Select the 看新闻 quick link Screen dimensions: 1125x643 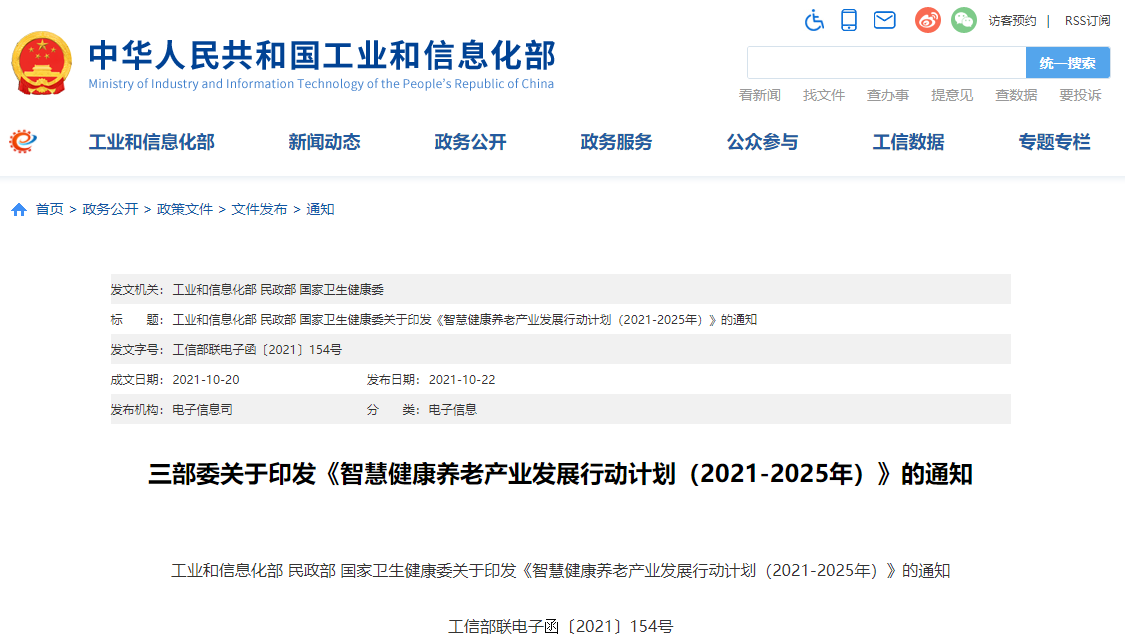click(x=760, y=95)
